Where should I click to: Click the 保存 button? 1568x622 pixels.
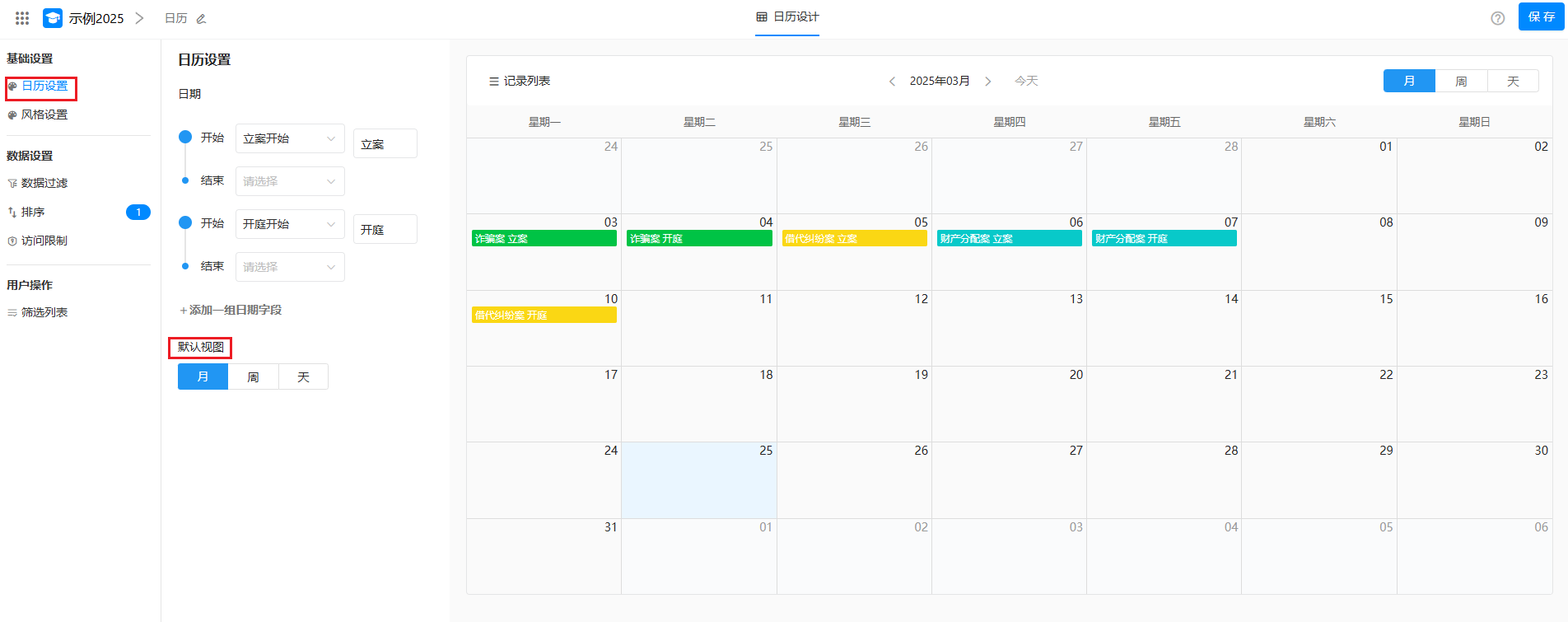[x=1541, y=17]
